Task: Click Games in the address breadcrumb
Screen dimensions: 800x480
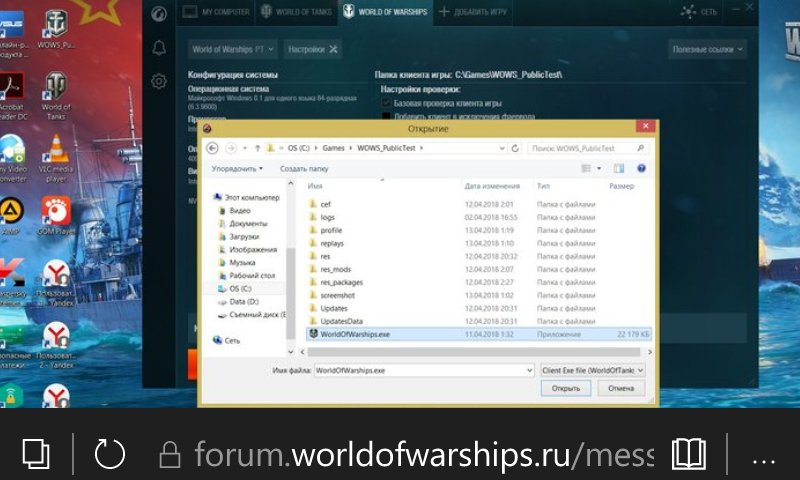Action: point(333,148)
